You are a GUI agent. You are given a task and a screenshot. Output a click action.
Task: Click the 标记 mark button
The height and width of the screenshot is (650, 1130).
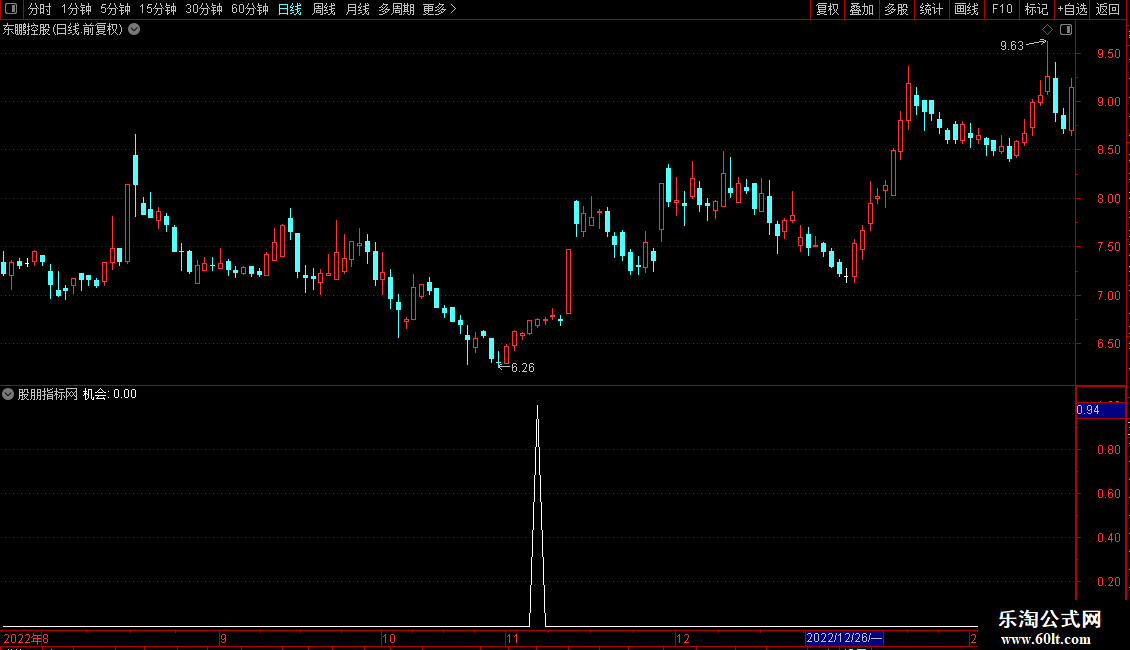tap(1036, 9)
